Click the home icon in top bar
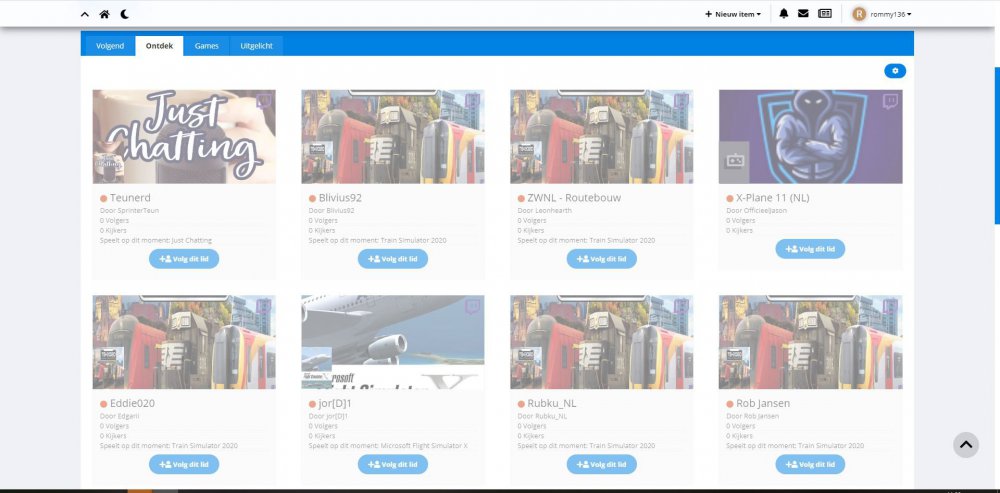 104,14
